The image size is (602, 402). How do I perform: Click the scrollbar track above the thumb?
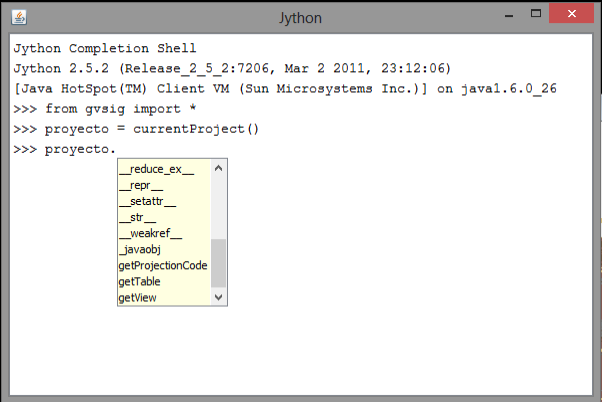click(218, 205)
